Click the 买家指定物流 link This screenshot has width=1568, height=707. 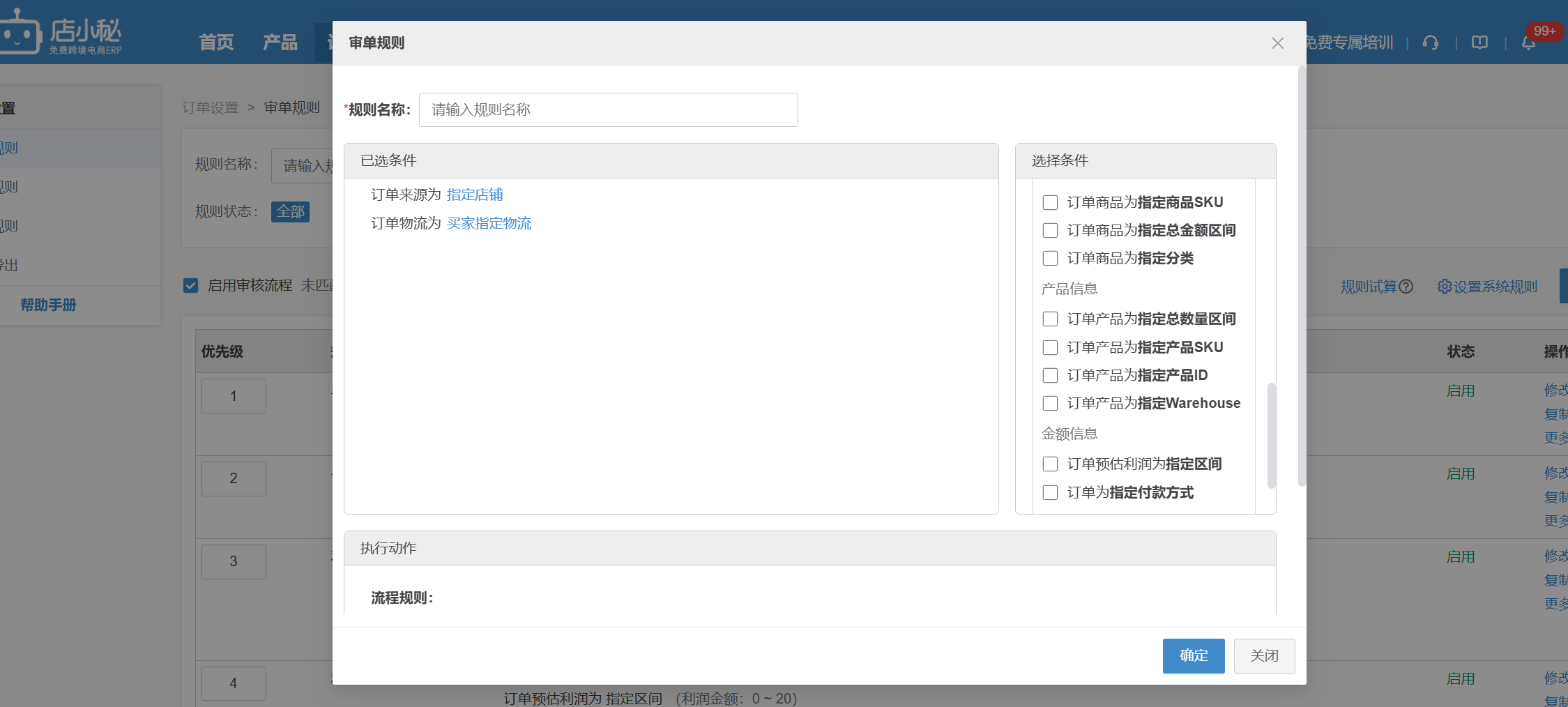(x=489, y=223)
